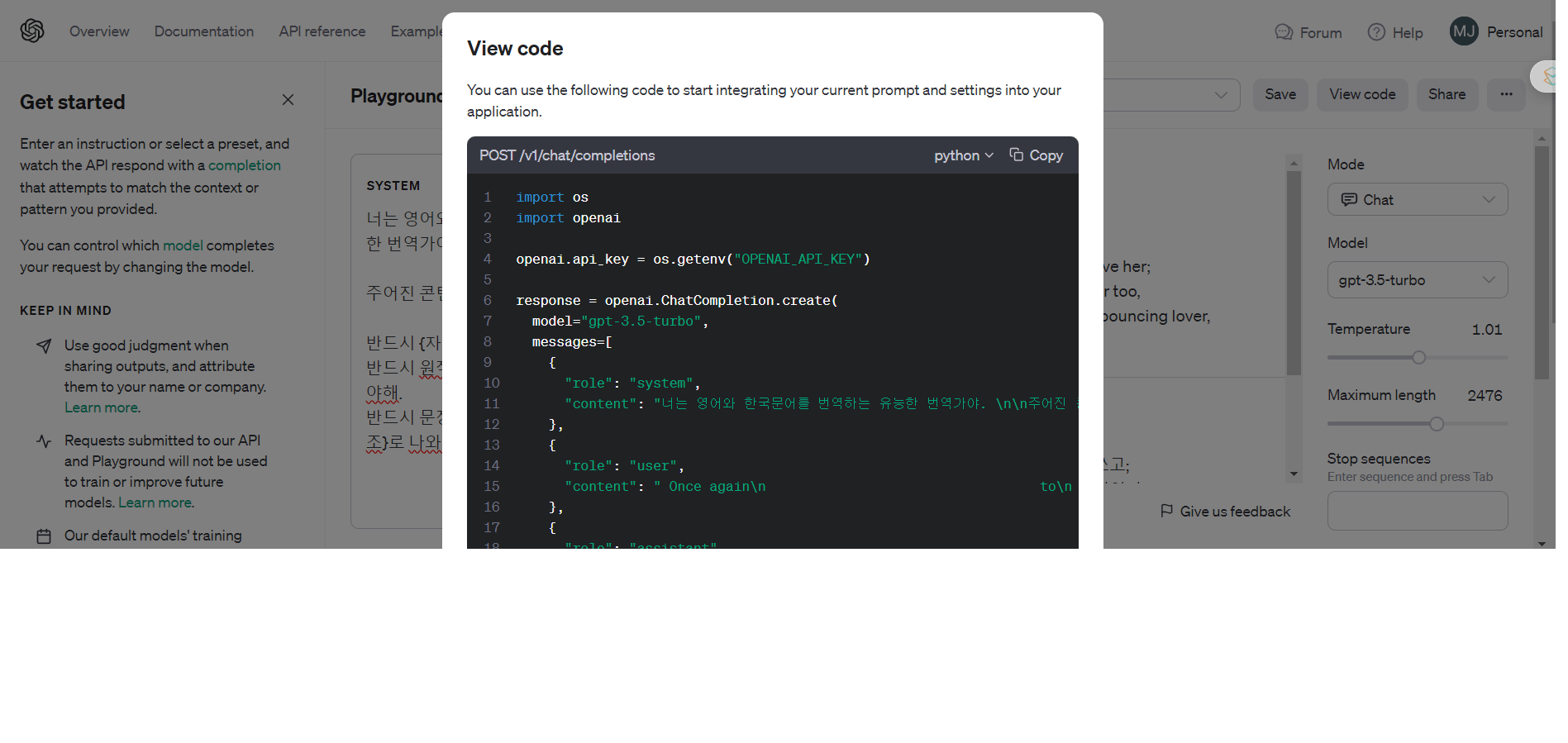Click the settings panel scrollbar down arrow
Screen dimensions: 1568x743
(x=1542, y=543)
